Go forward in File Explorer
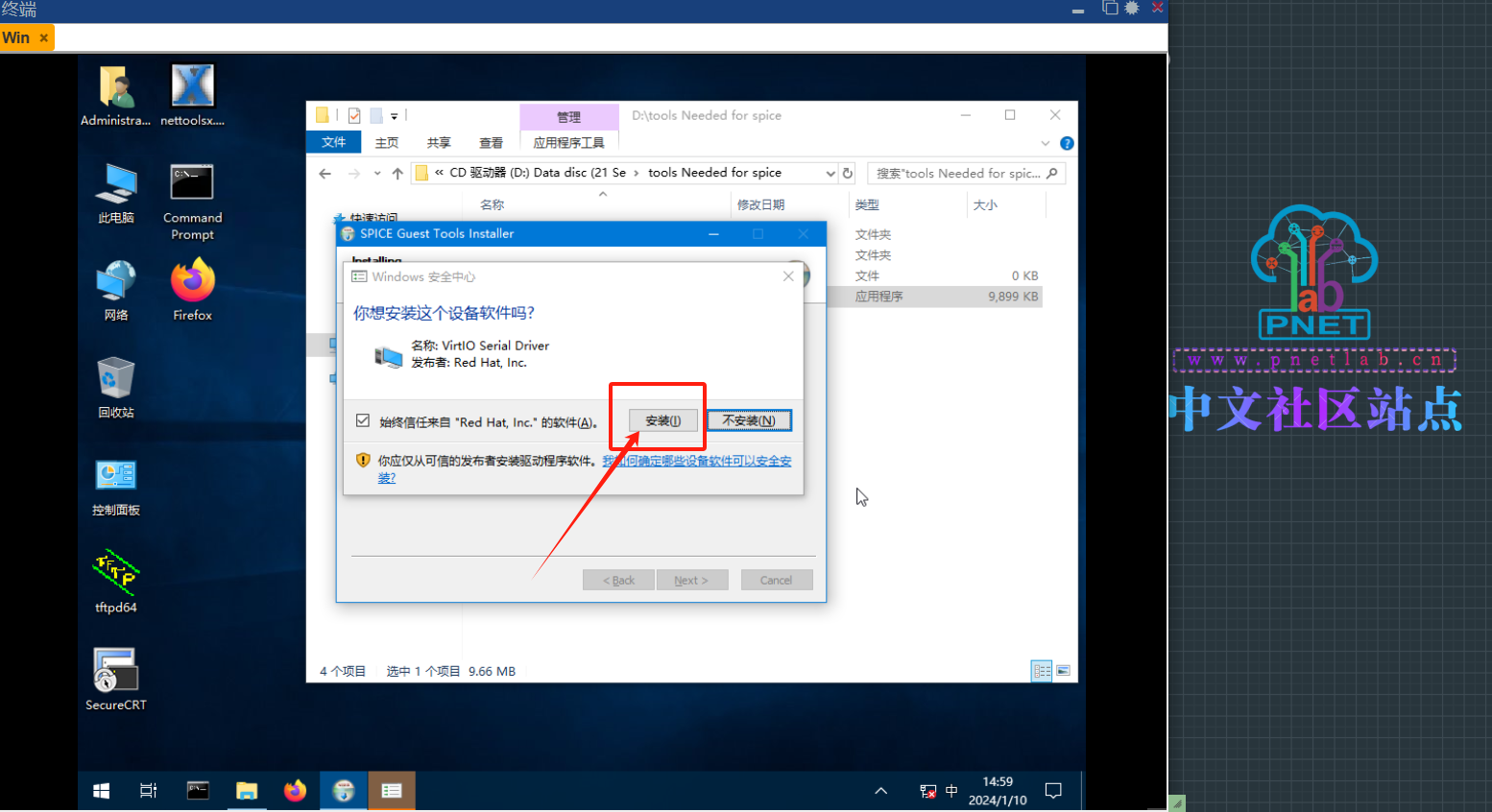Viewport: 1492px width, 812px height. pos(354,174)
